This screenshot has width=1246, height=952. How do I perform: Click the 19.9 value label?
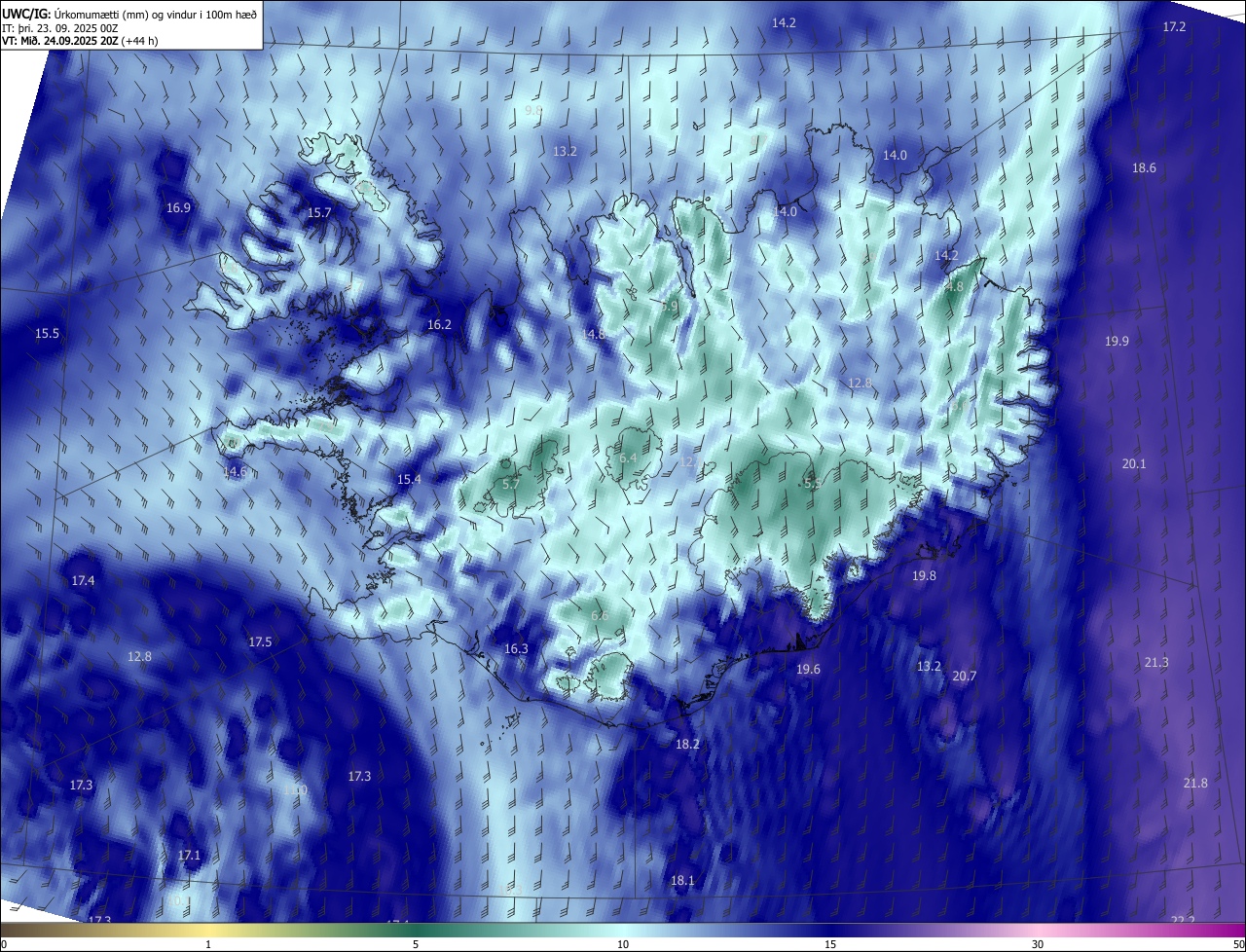[x=1117, y=341]
